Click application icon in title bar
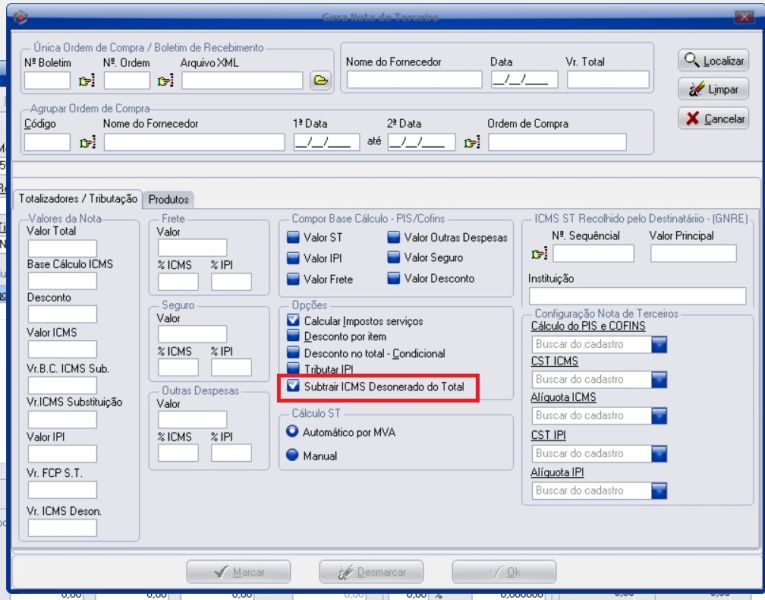Screen dimensions: 765x600 click(x=20, y=18)
